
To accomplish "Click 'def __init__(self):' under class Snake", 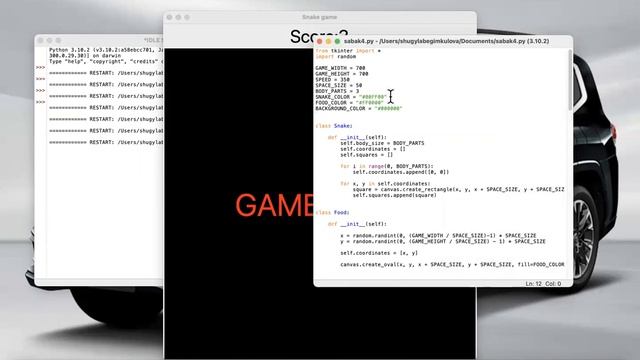I will [357, 138].
